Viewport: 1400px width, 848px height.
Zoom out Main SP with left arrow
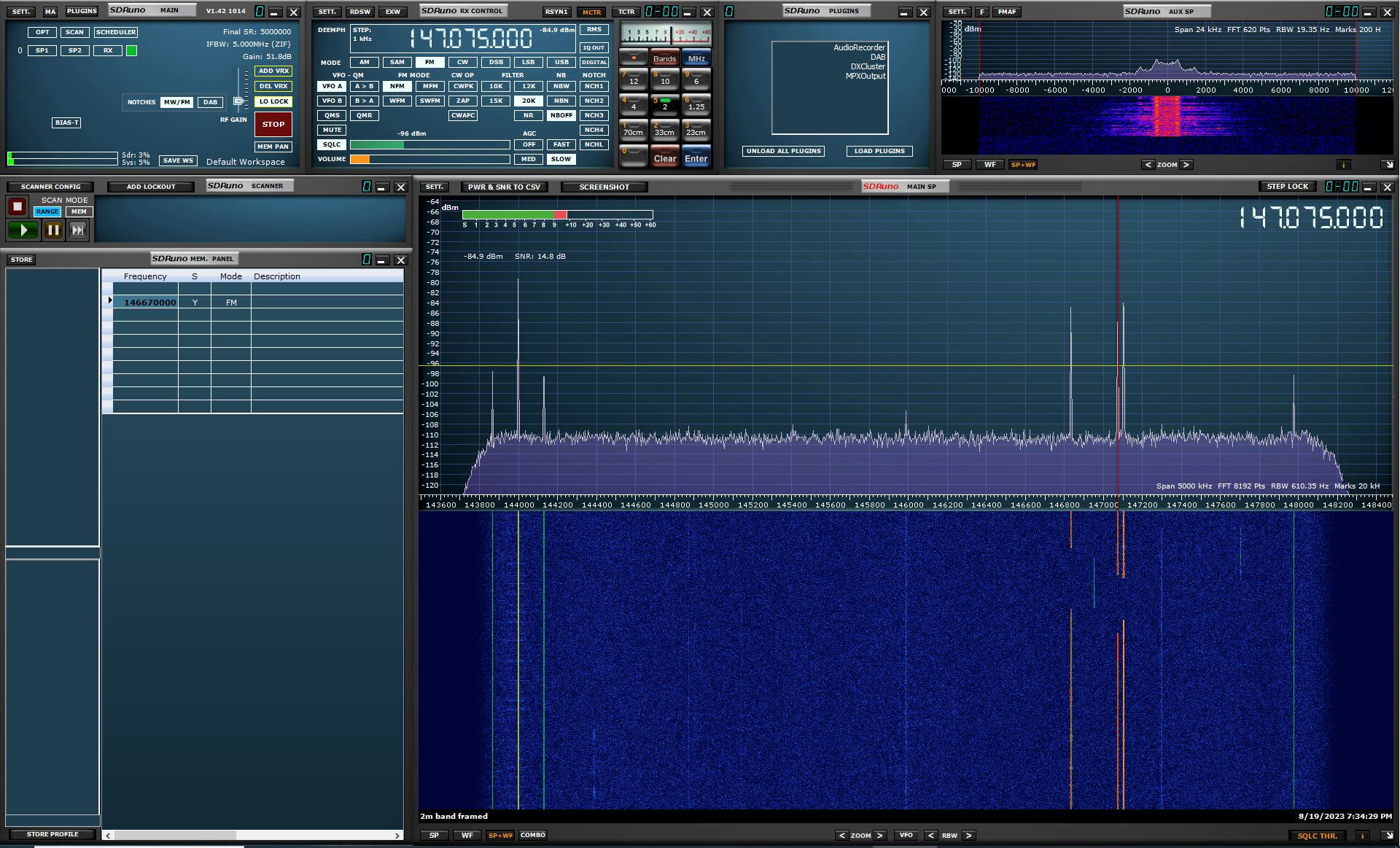coord(841,836)
